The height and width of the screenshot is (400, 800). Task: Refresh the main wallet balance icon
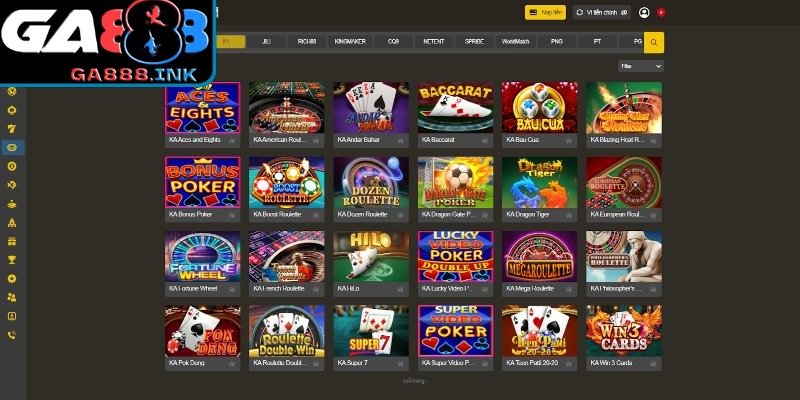tap(580, 12)
